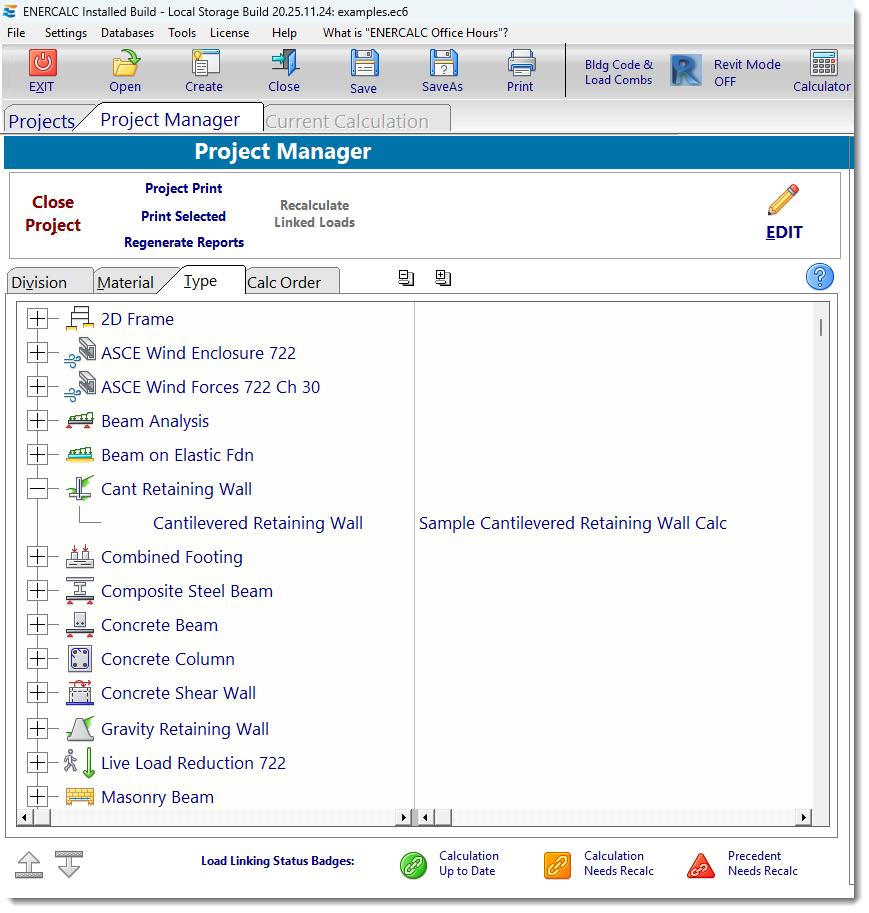This screenshot has width=869, height=913.
Task: Click the Close Project button
Action: tap(53, 213)
